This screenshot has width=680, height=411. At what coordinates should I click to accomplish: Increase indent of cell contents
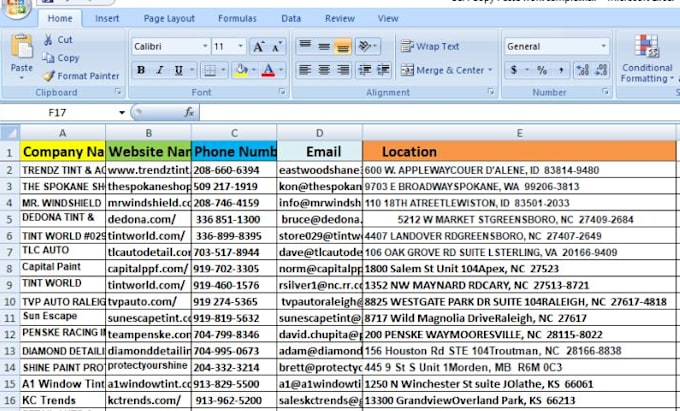(x=383, y=70)
